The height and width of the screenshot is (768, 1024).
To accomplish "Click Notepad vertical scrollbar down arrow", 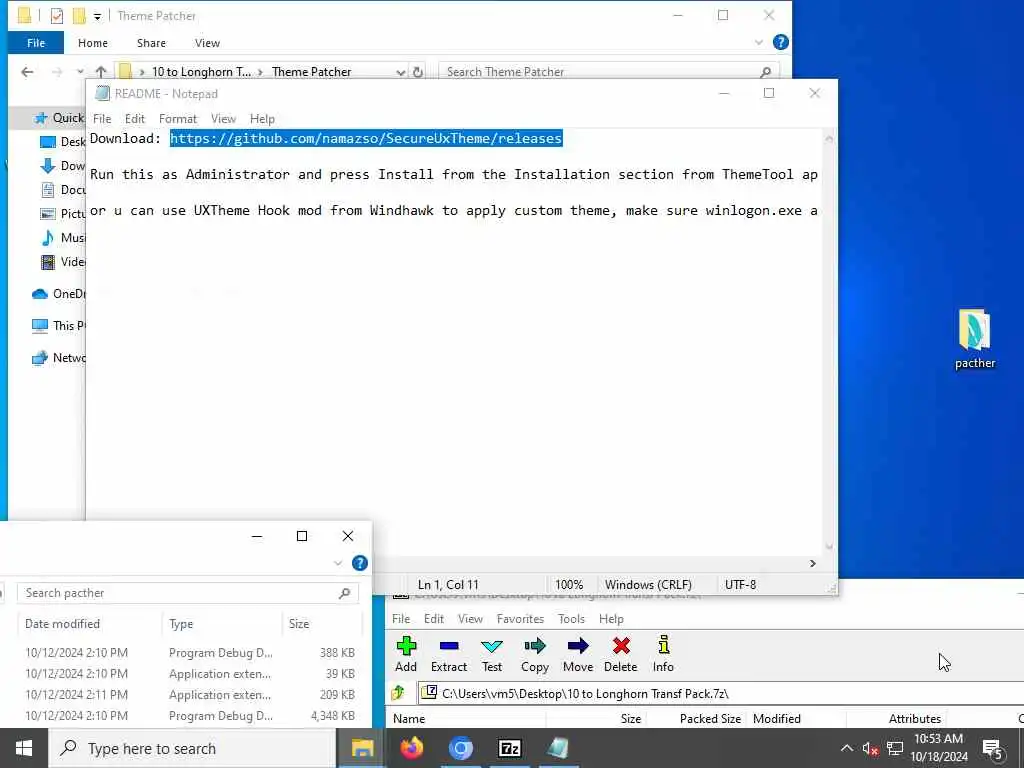I will (x=829, y=547).
